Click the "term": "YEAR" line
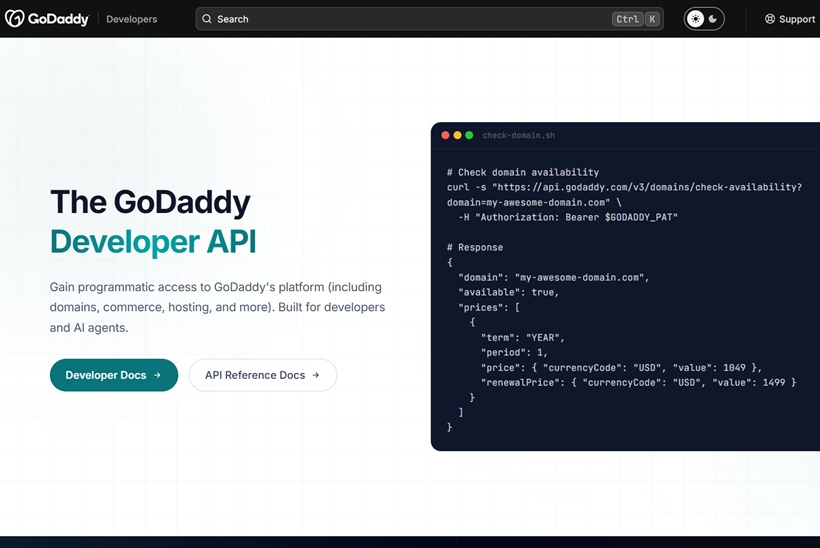 pos(523,337)
